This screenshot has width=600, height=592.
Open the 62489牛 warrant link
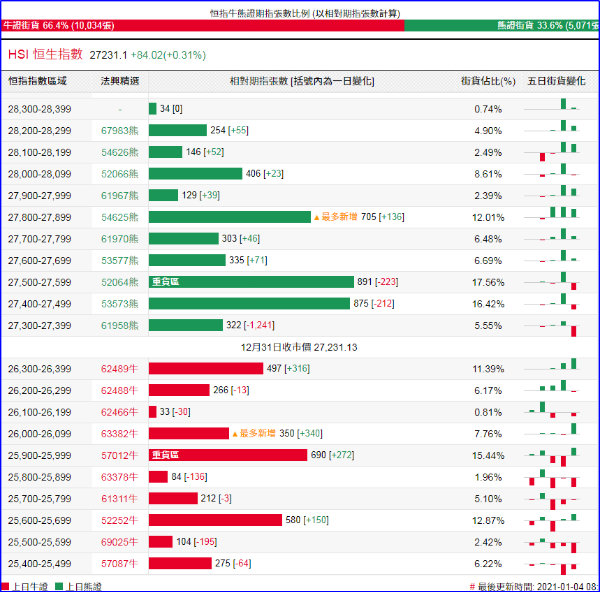(119, 369)
